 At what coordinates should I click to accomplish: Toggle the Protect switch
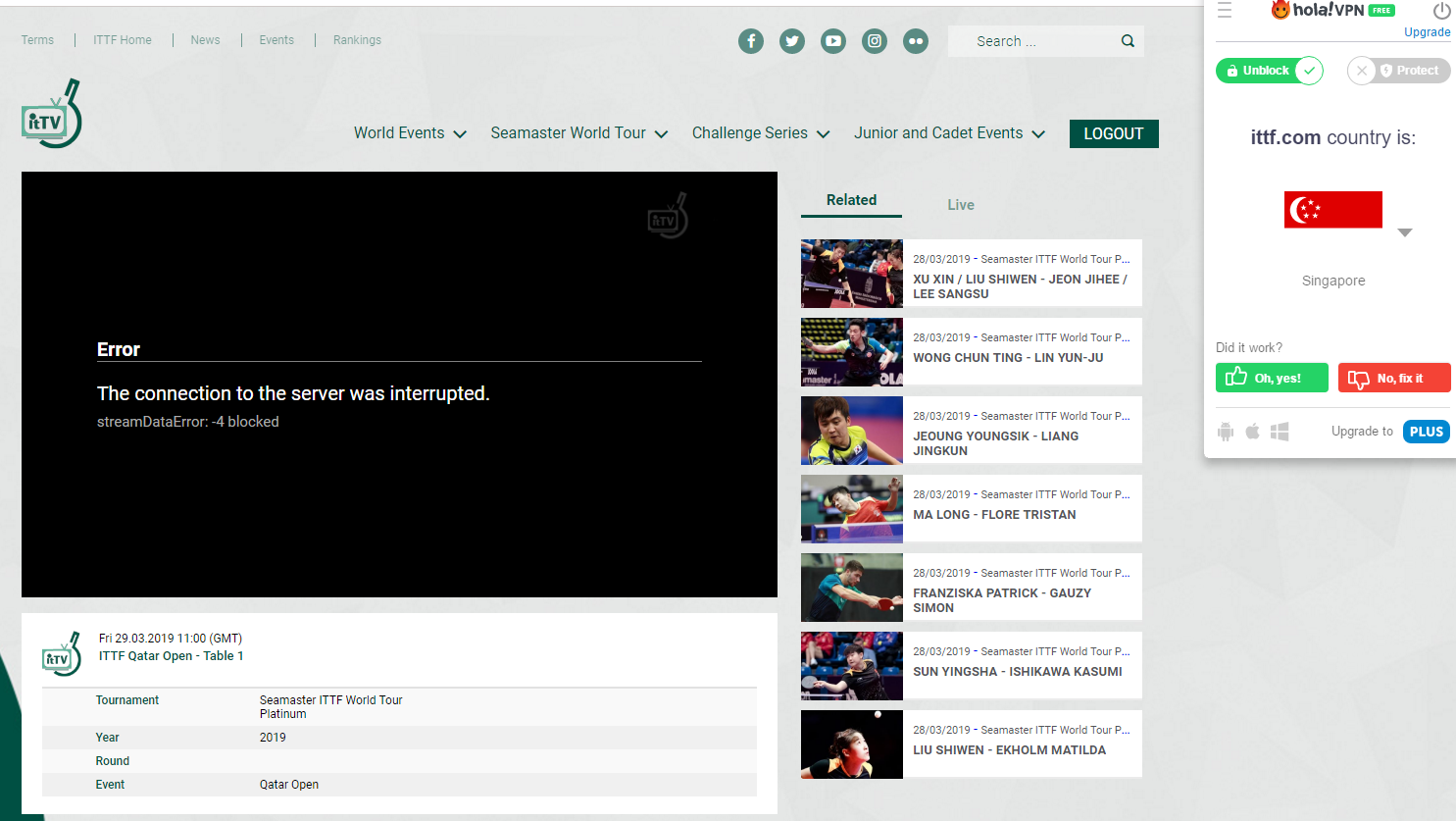[1398, 71]
